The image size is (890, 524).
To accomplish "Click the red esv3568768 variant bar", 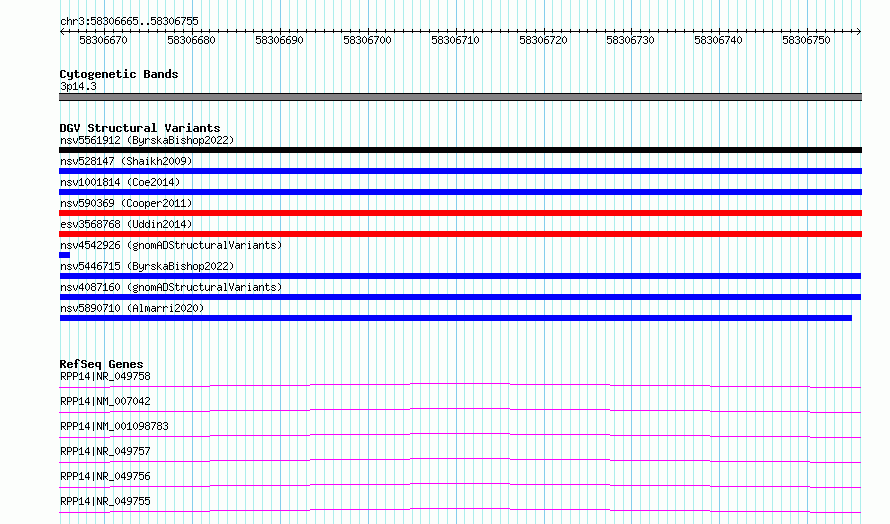I will 460,234.
